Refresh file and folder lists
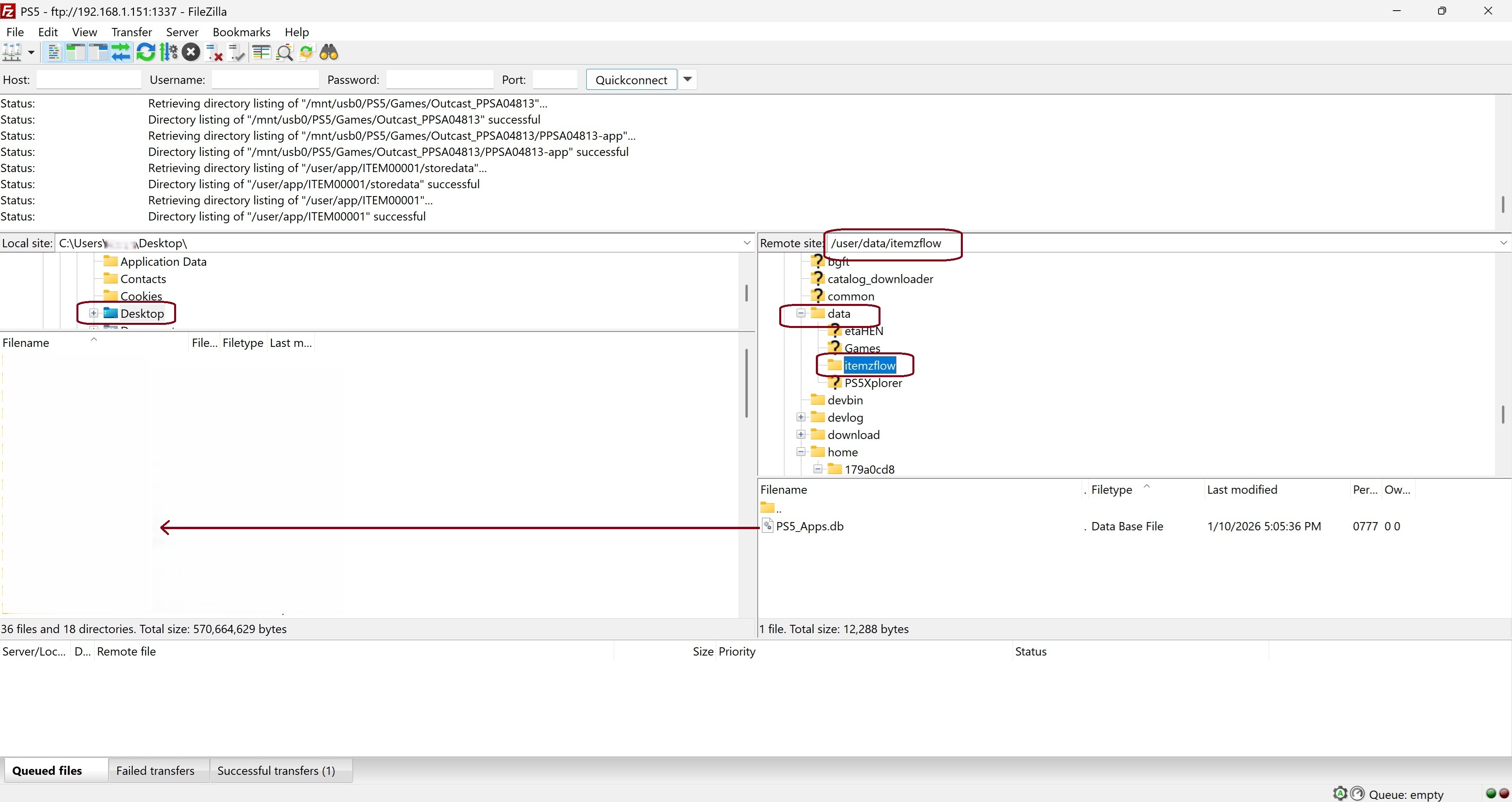The width and height of the screenshot is (1512, 802). coord(145,53)
